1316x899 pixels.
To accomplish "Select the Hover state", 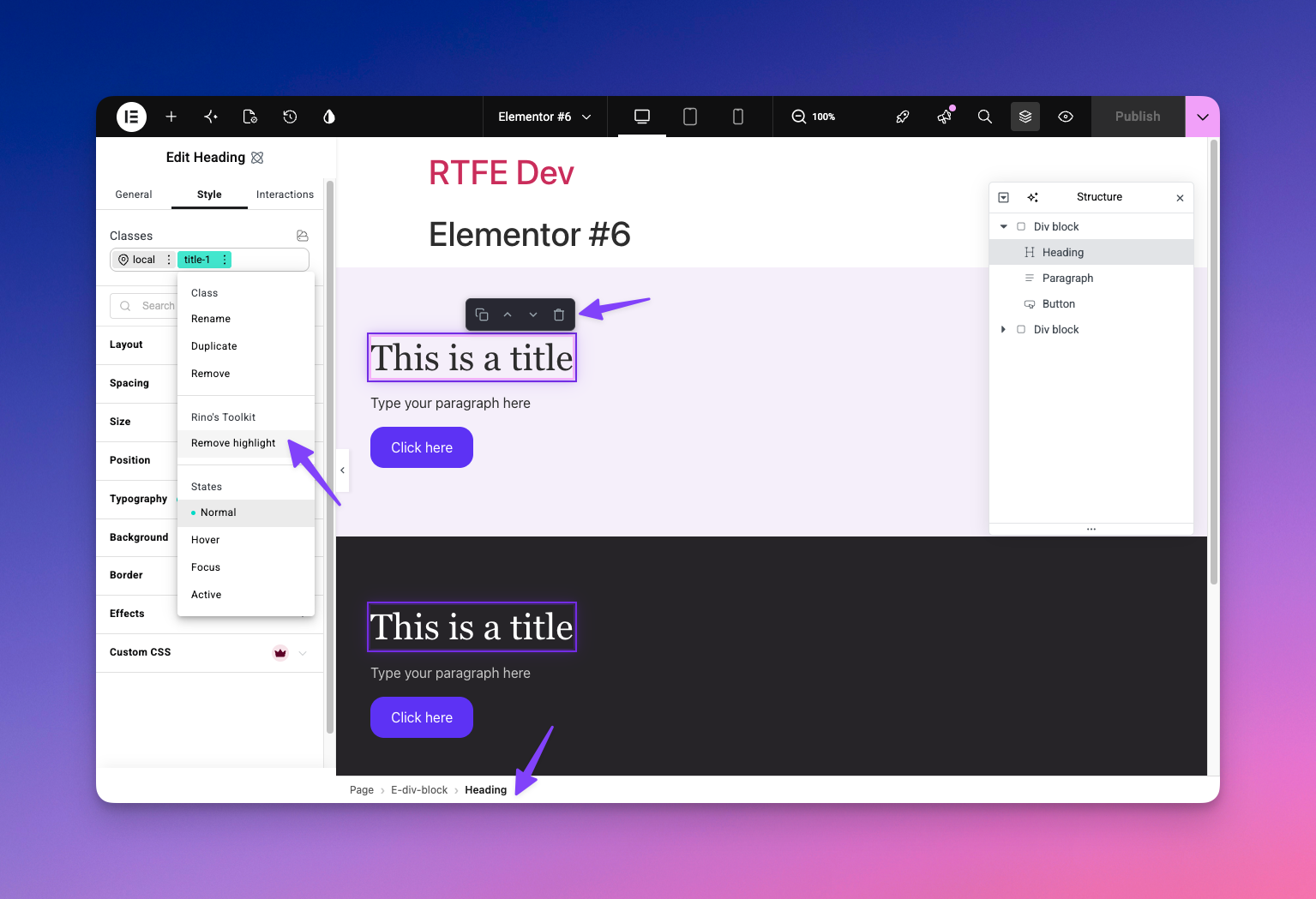I will [246, 540].
